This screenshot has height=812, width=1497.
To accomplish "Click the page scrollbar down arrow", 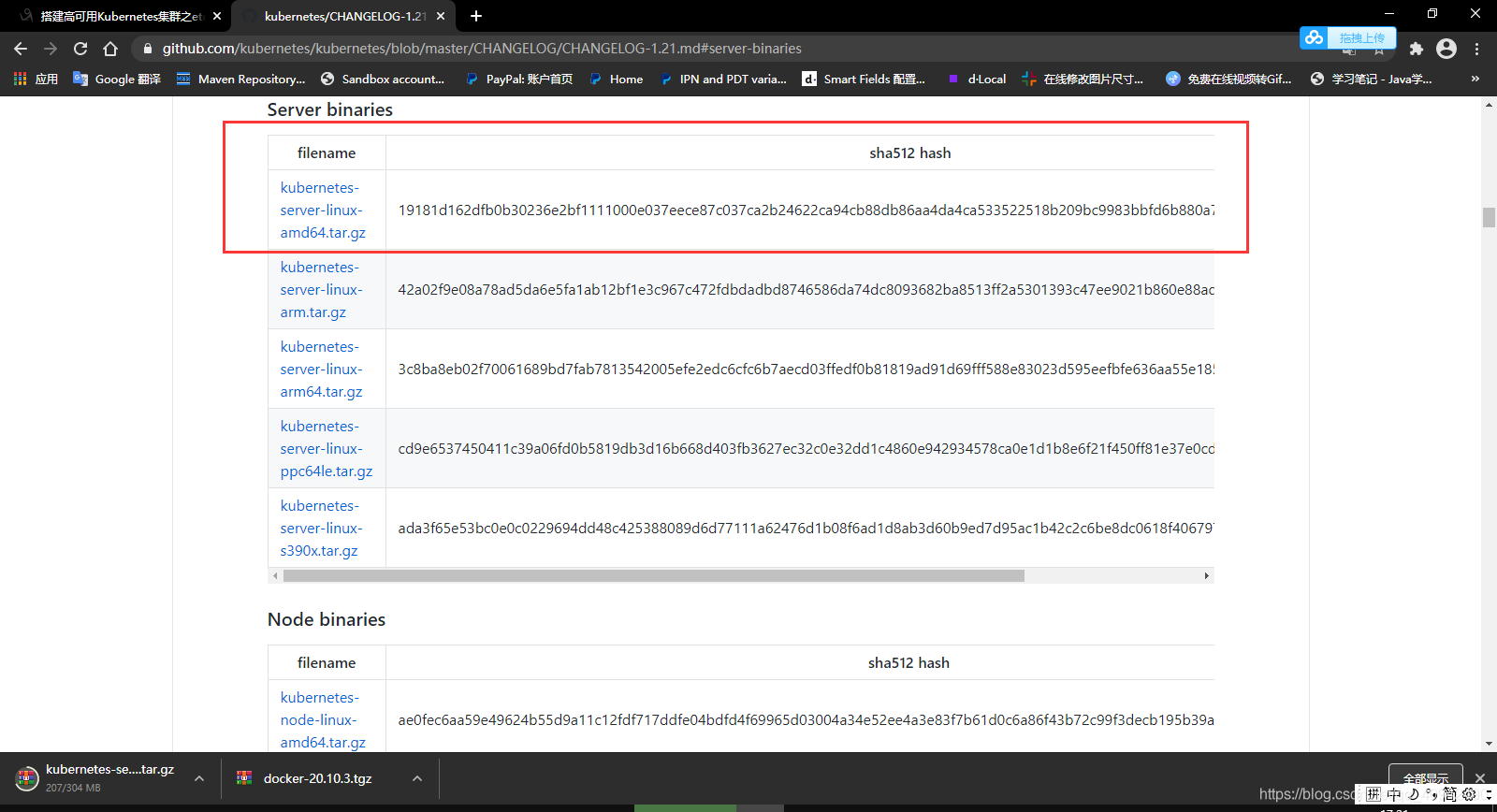I will tap(1489, 745).
